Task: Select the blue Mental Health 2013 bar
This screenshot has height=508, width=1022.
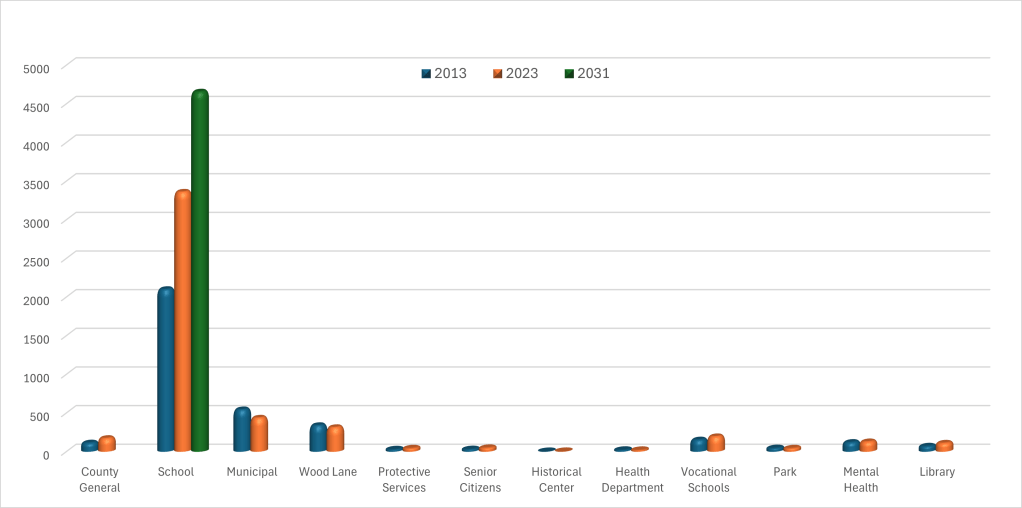Action: (851, 446)
